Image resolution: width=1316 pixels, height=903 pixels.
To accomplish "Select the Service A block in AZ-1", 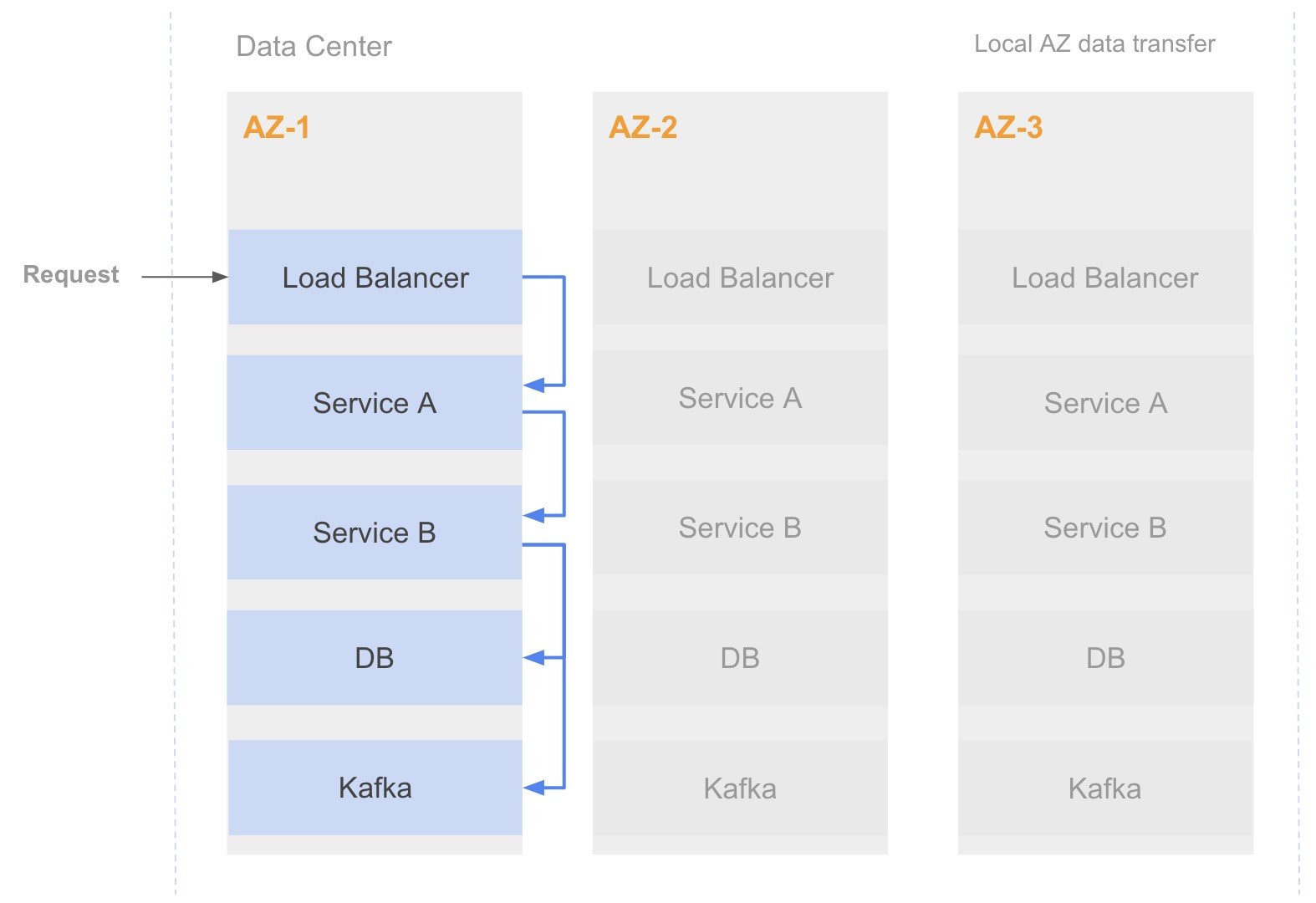I will pos(375,402).
